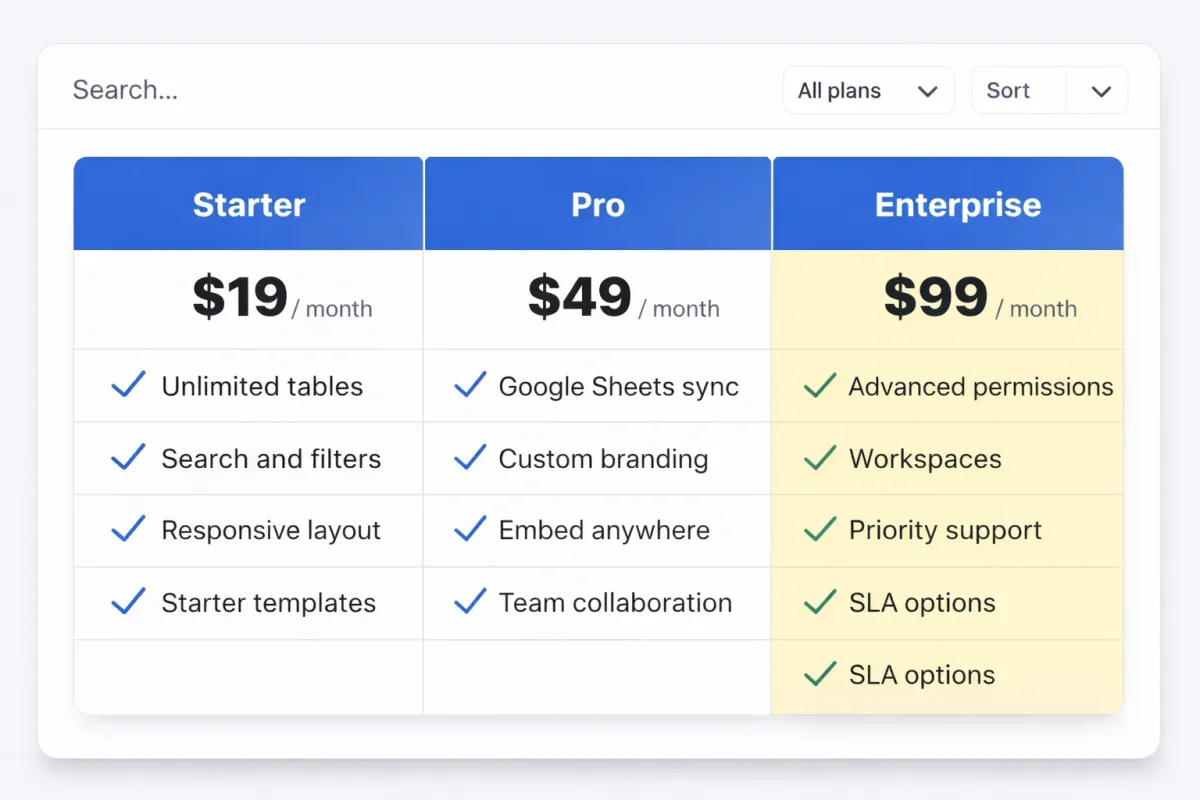Screen dimensions: 1200x800
Task: Click green checkmark beside Priority support
Action: click(x=820, y=530)
